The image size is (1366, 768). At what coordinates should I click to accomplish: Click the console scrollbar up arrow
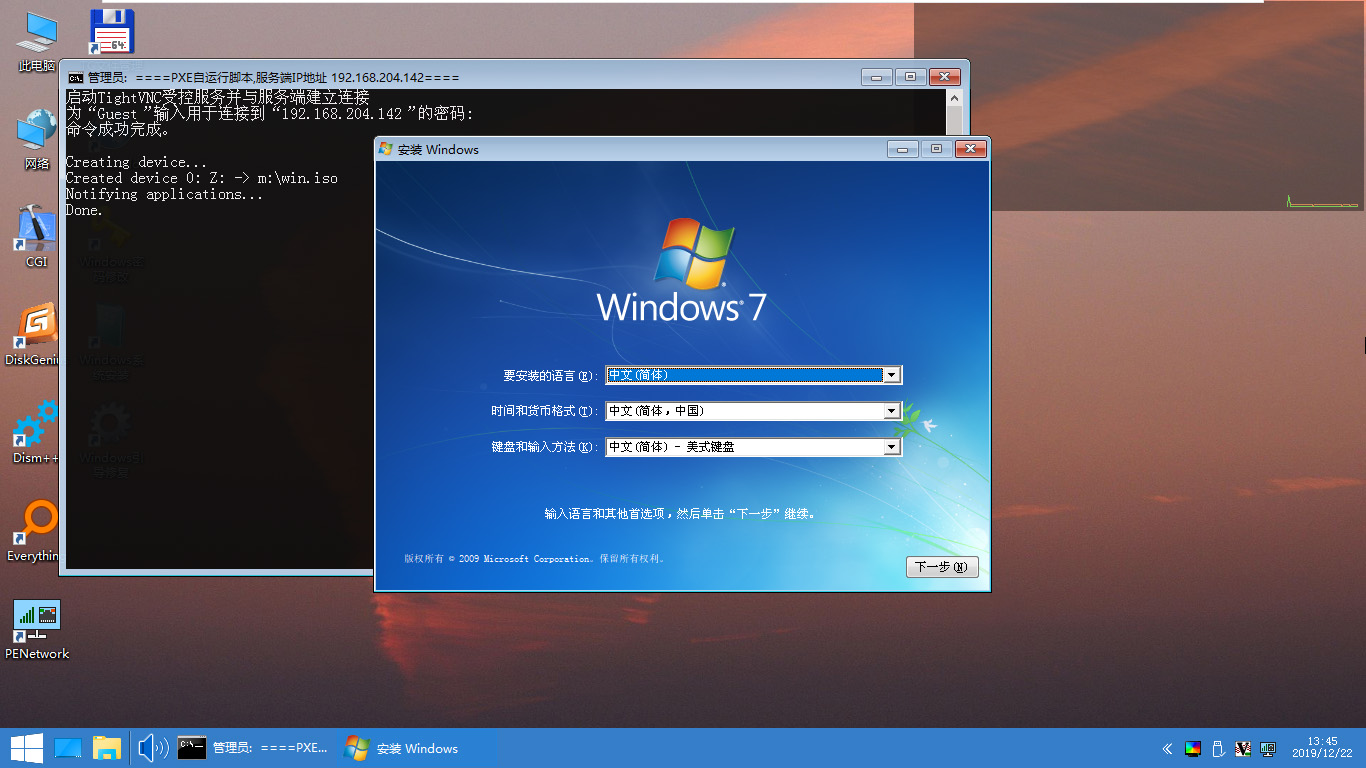tap(954, 98)
